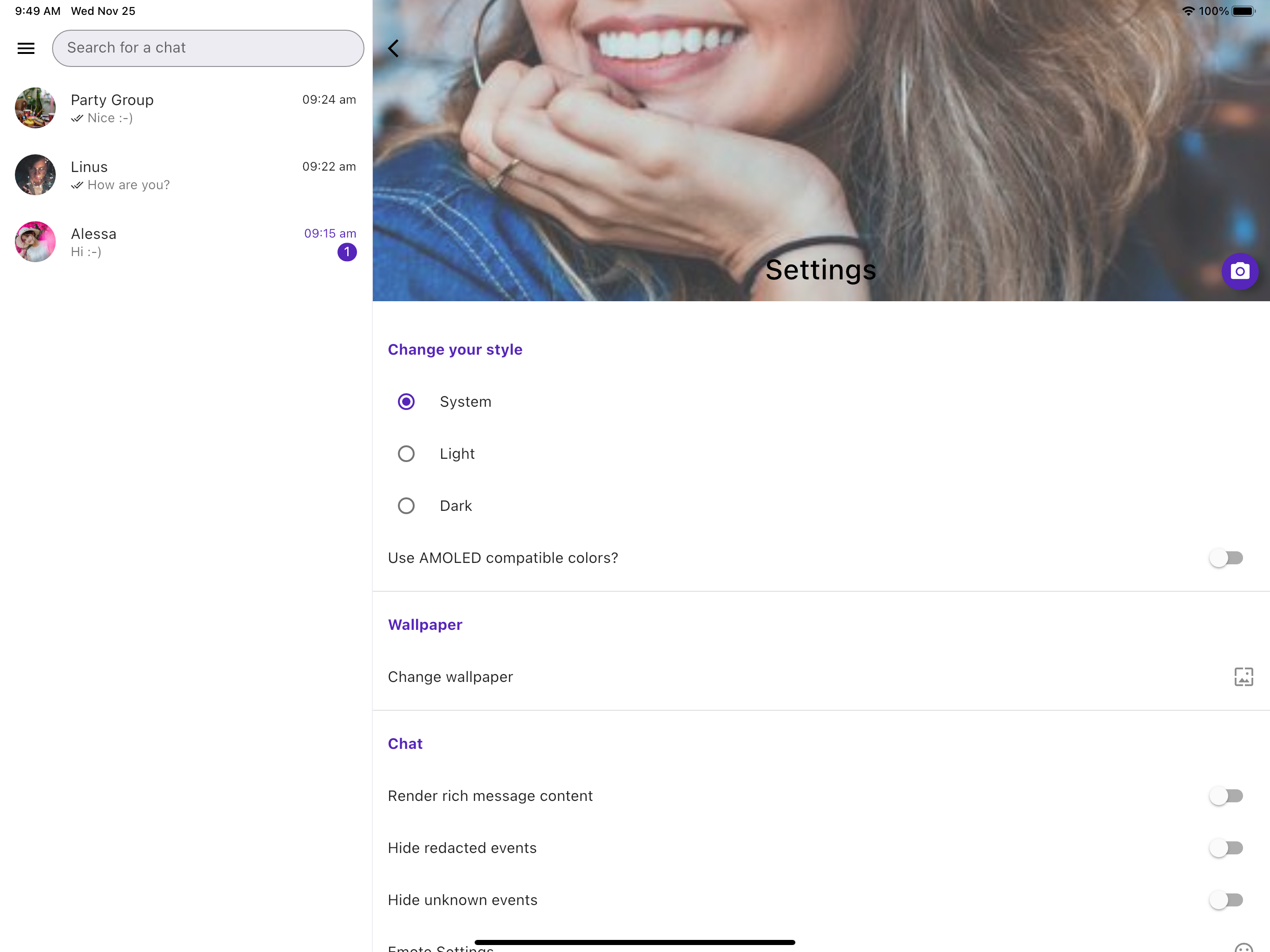Select the Dark theme option
This screenshot has height=952, width=1270.
click(x=406, y=506)
